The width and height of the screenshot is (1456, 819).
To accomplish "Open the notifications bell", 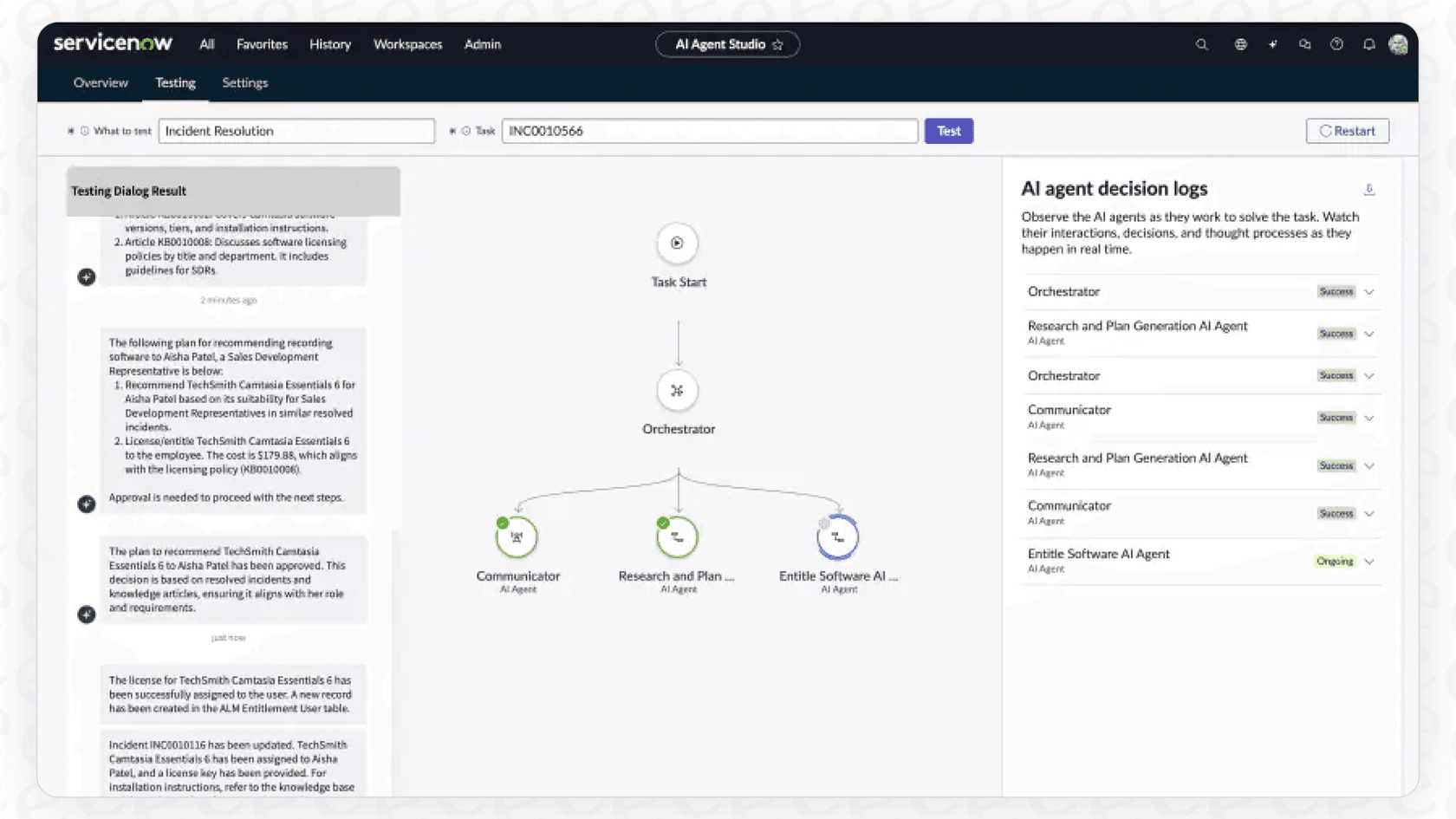I will click(x=1369, y=44).
